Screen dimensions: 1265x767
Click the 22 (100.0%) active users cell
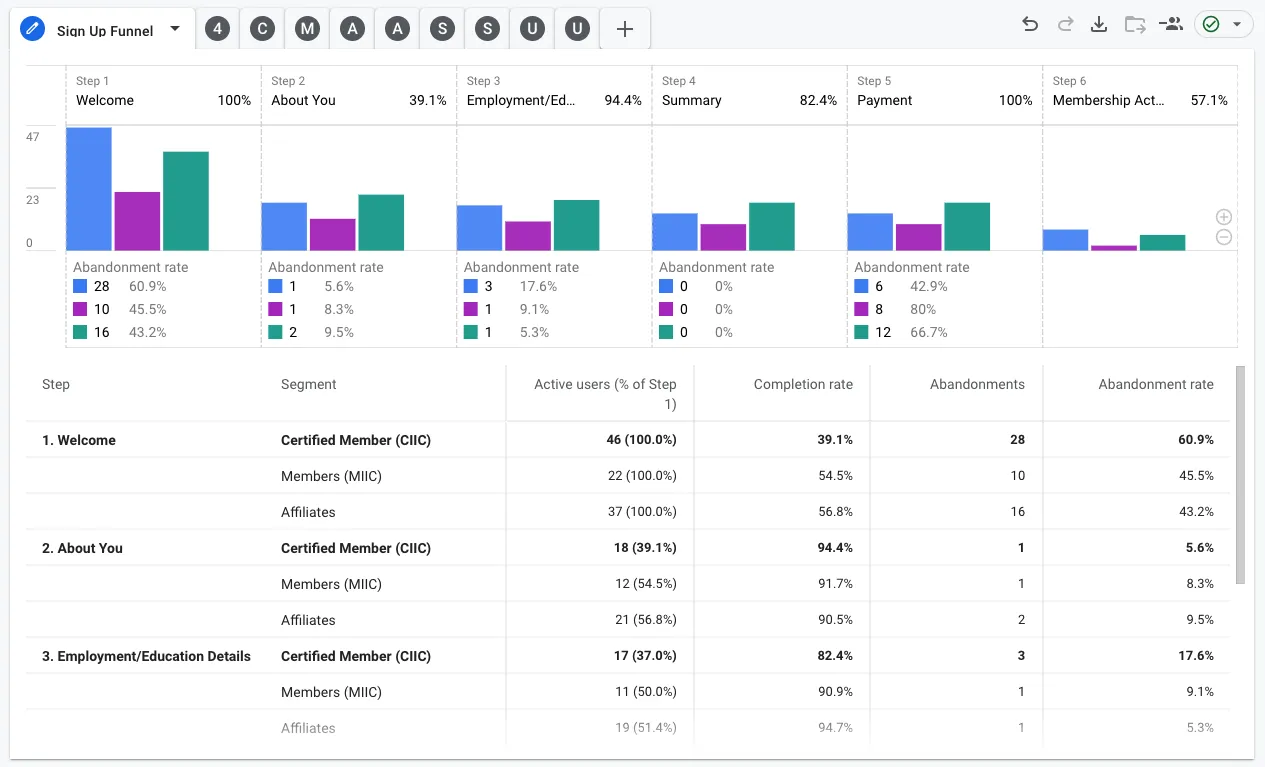[x=641, y=476]
